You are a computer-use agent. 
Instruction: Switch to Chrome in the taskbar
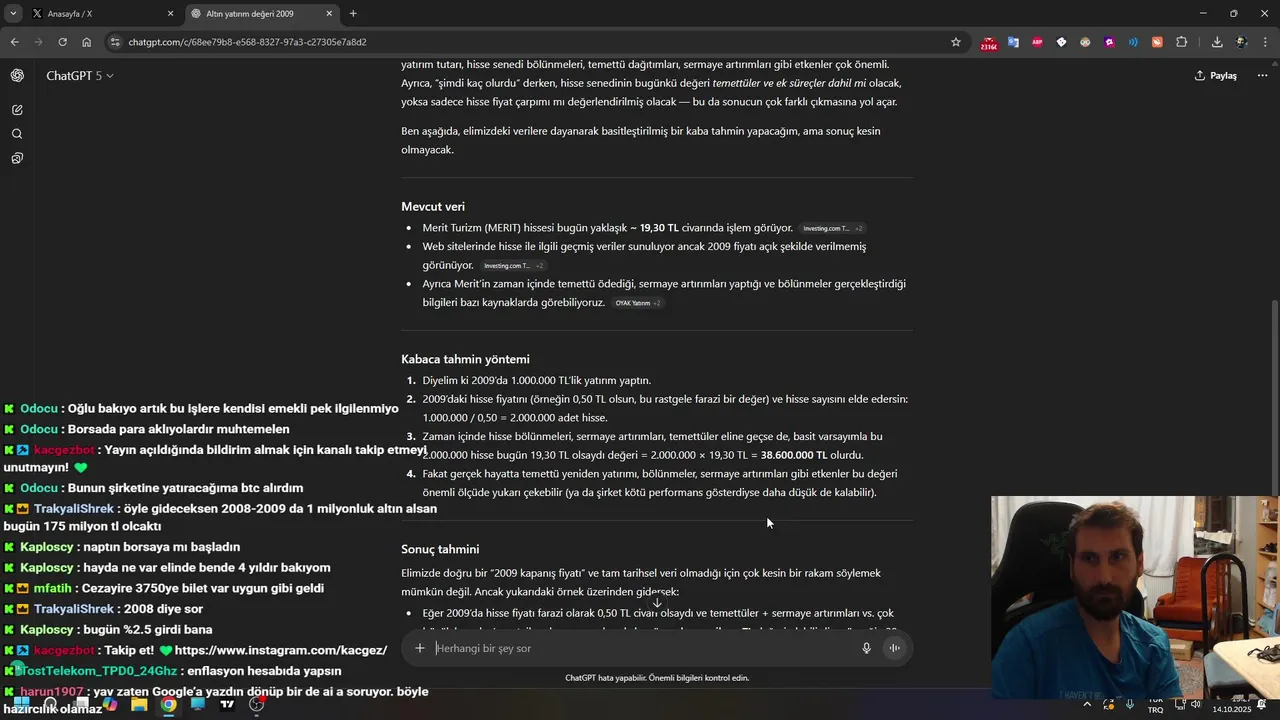point(169,704)
